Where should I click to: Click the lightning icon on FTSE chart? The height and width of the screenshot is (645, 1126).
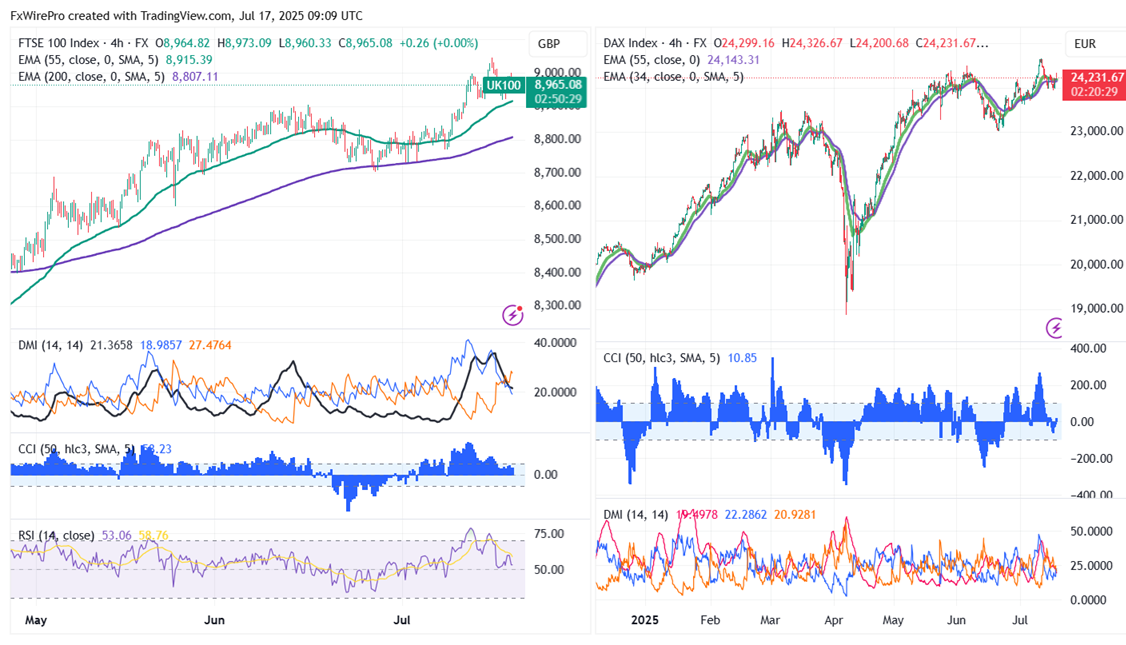513,315
